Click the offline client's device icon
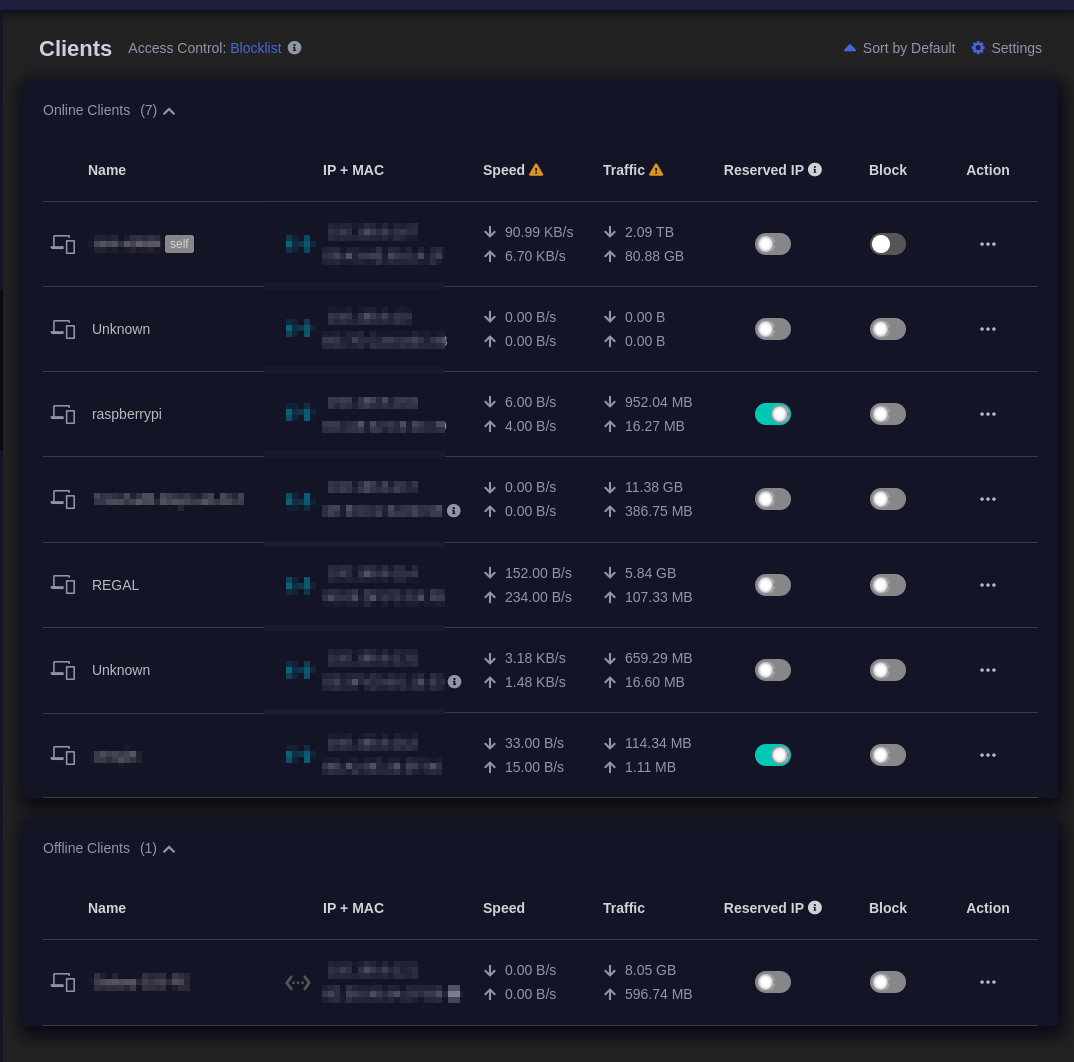Screen dimensions: 1074x1062 click(63, 982)
